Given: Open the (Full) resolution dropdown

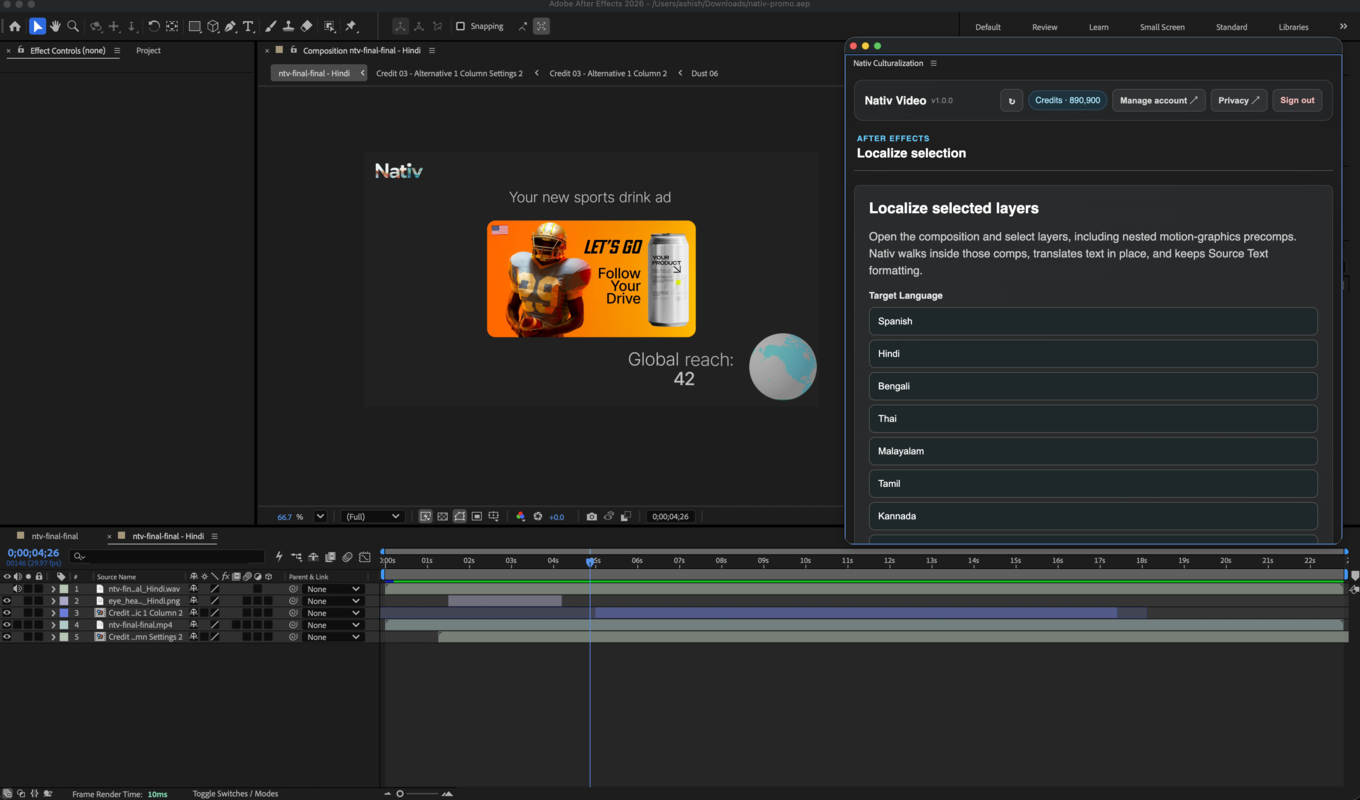Looking at the screenshot, I should point(372,517).
